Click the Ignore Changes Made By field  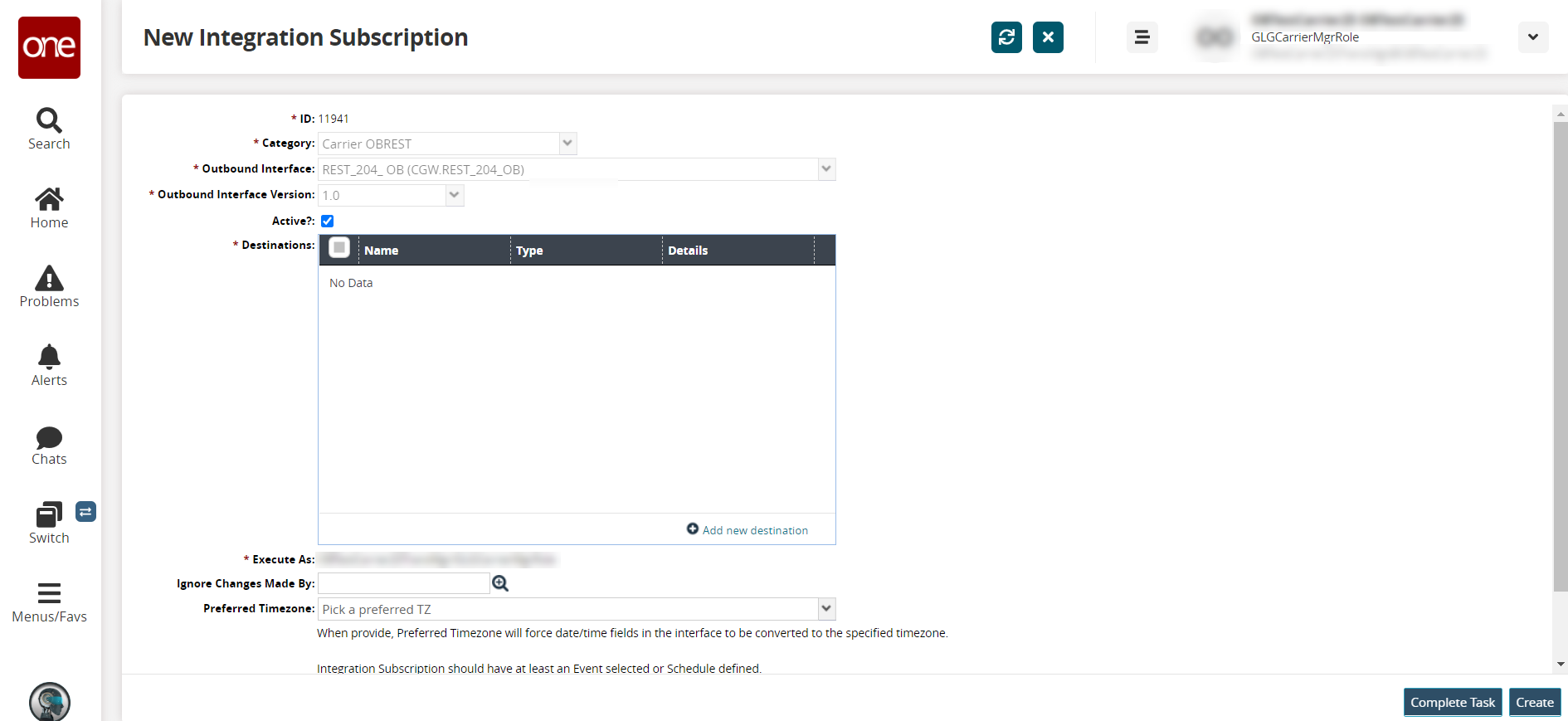coord(404,583)
